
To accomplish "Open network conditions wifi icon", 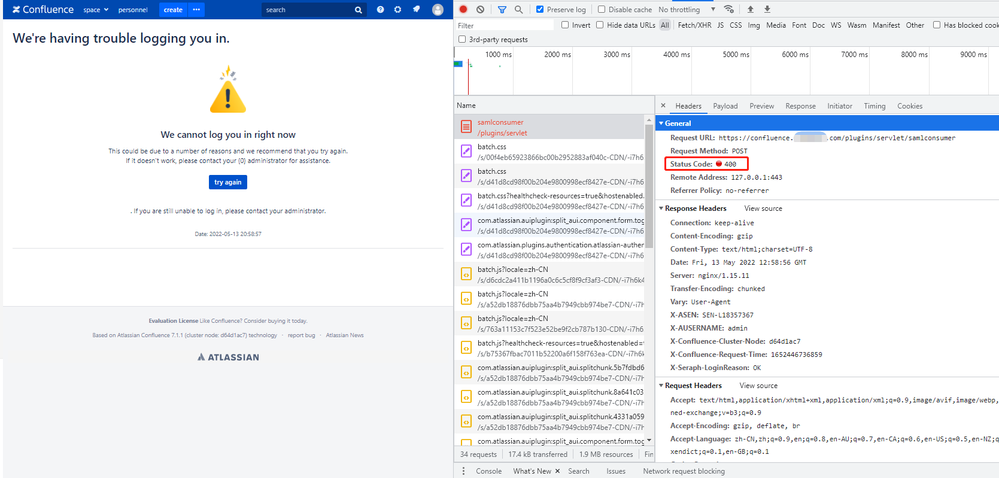I will [x=729, y=10].
